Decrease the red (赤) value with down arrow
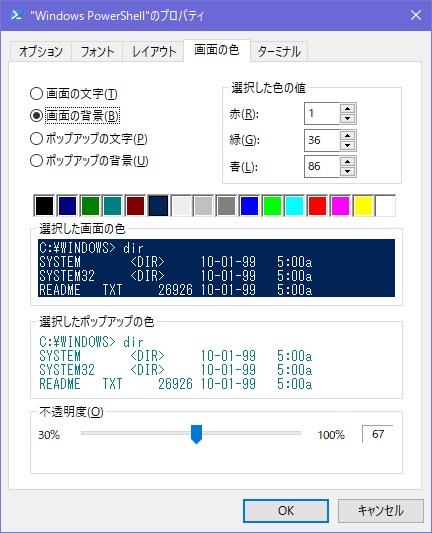The width and height of the screenshot is (432, 533). coord(347,118)
